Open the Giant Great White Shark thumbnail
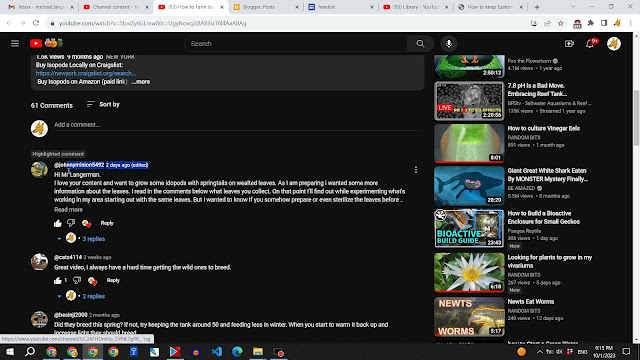This screenshot has width=640, height=360. pos(469,186)
